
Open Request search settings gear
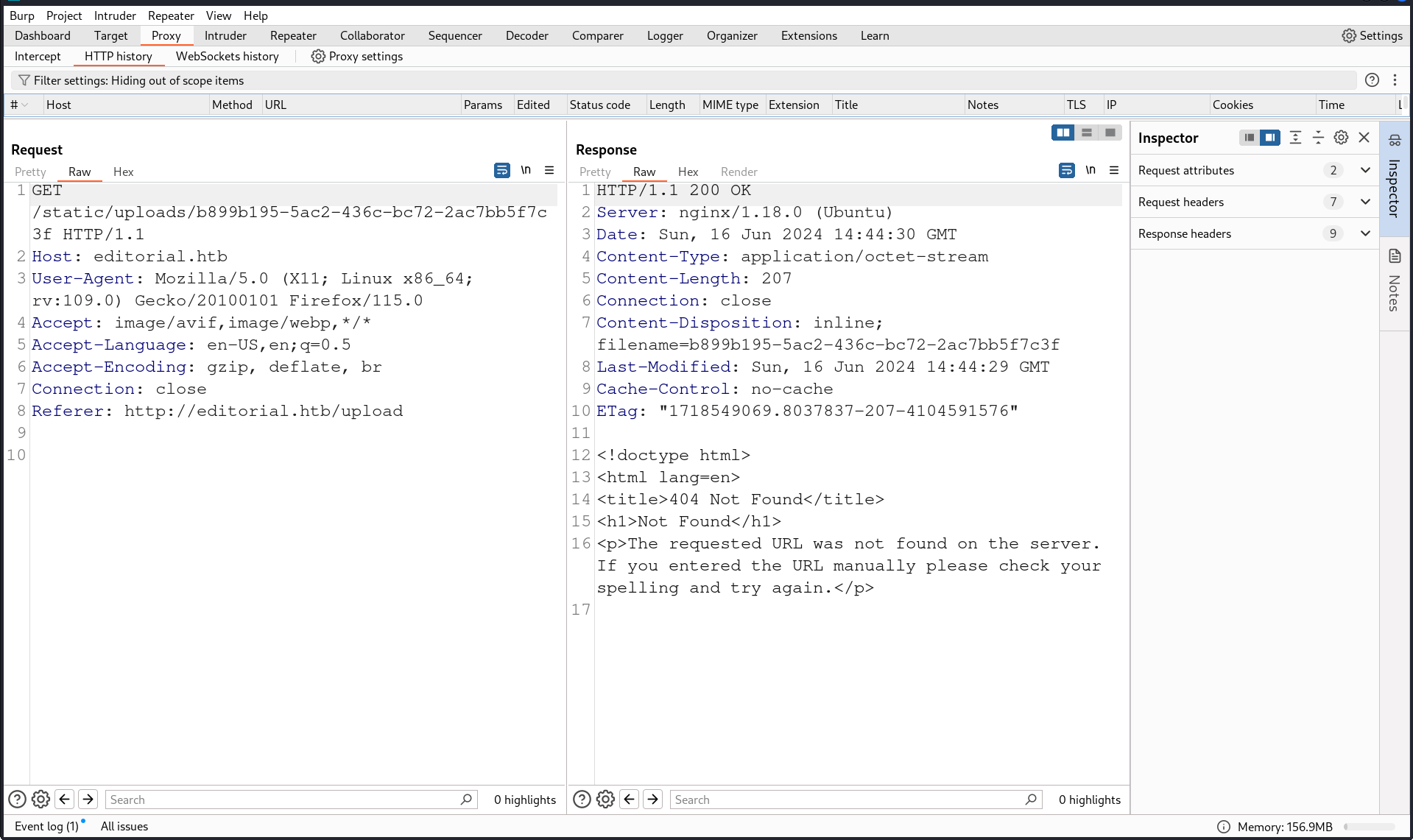pyautogui.click(x=41, y=799)
